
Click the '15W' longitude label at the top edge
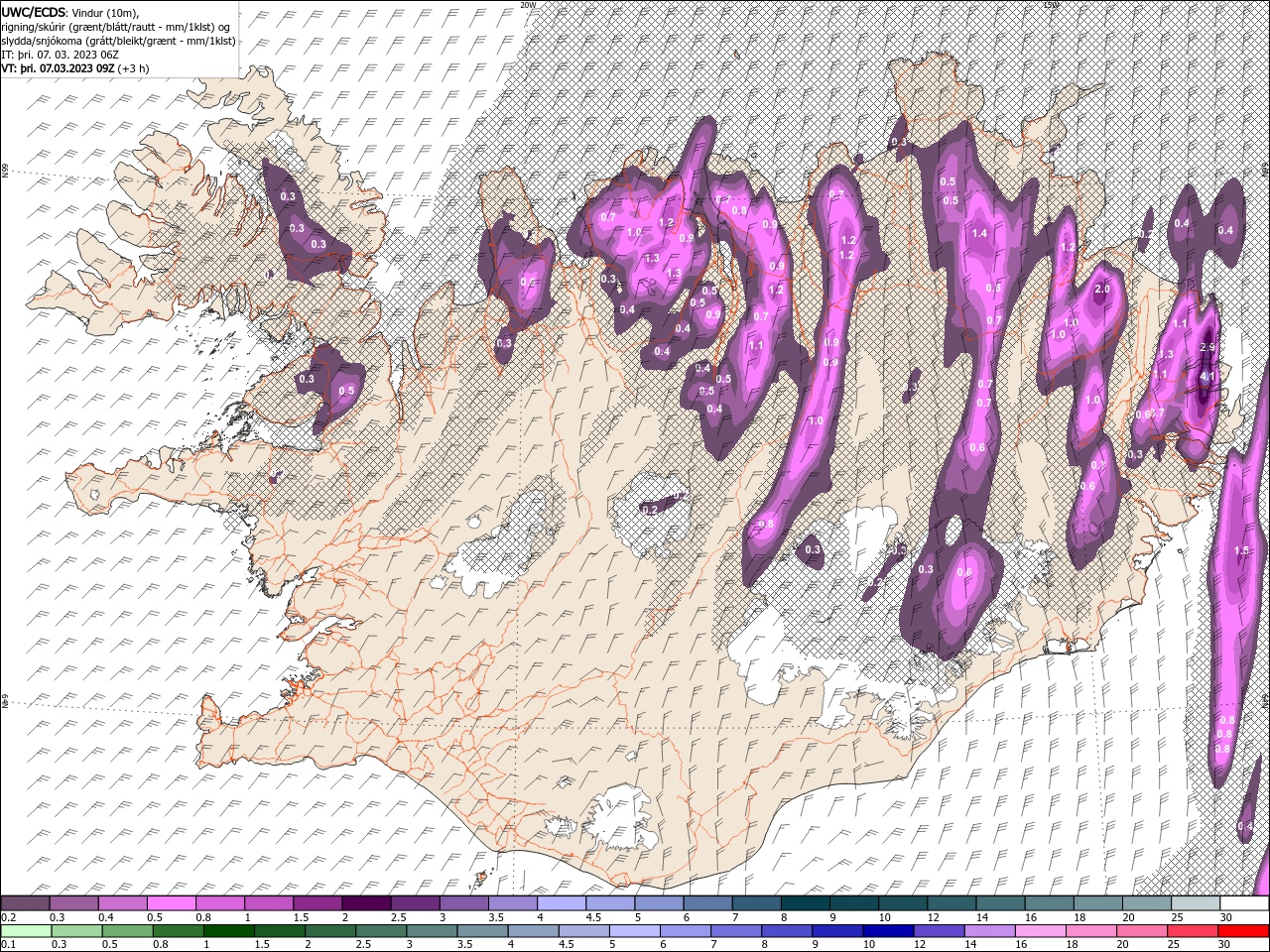1051,5
